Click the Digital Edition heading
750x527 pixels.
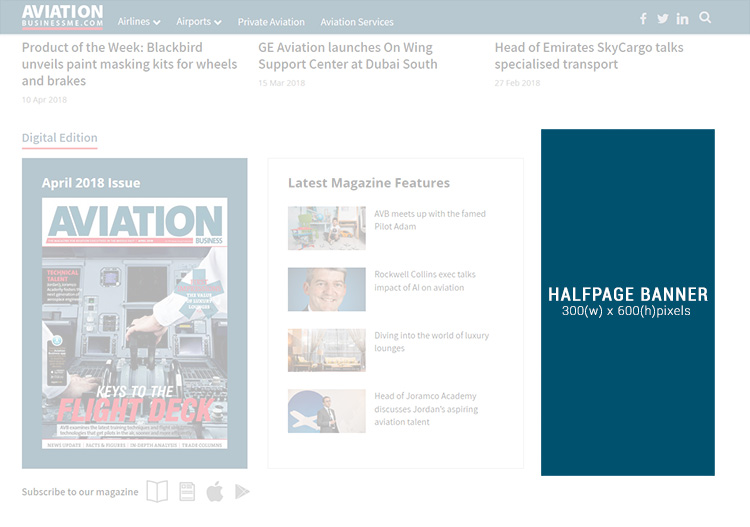(x=60, y=138)
